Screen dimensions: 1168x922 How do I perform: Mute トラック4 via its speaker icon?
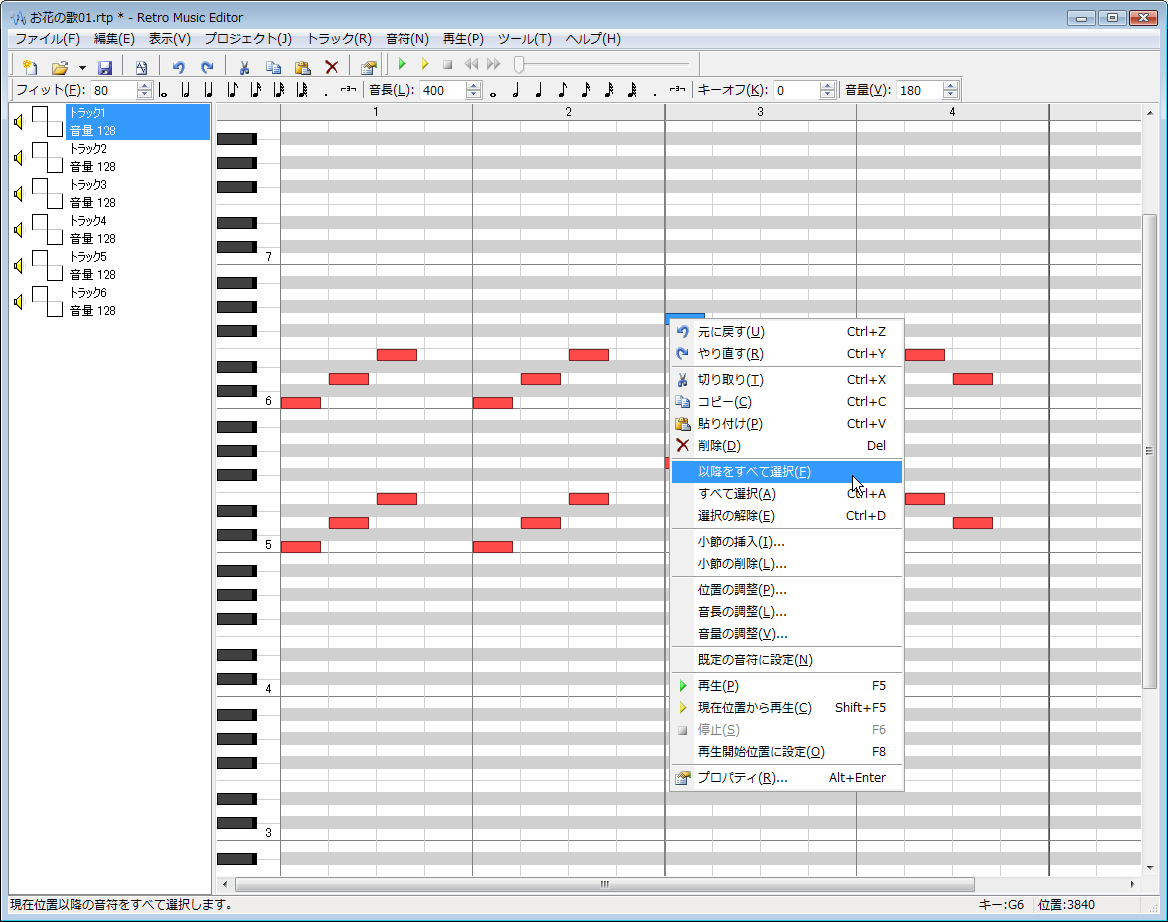(20, 229)
